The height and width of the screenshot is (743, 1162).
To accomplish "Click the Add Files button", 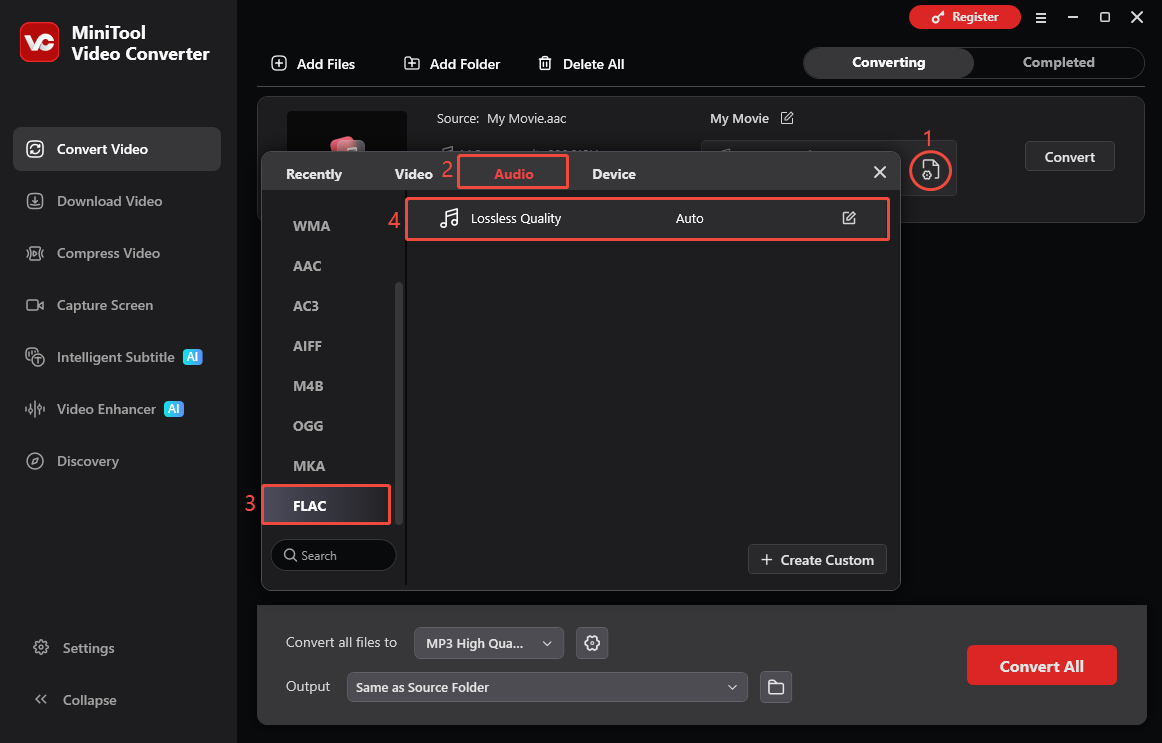I will tap(313, 64).
